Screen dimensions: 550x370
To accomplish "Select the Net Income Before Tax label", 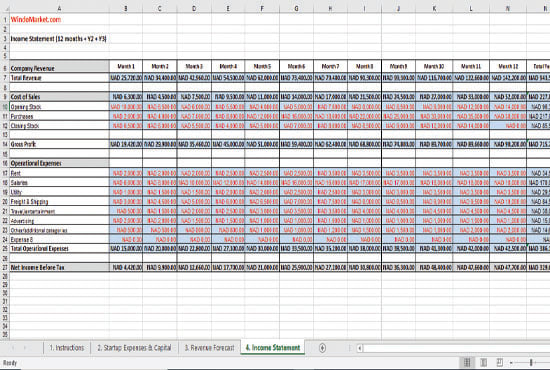I will [59, 267].
